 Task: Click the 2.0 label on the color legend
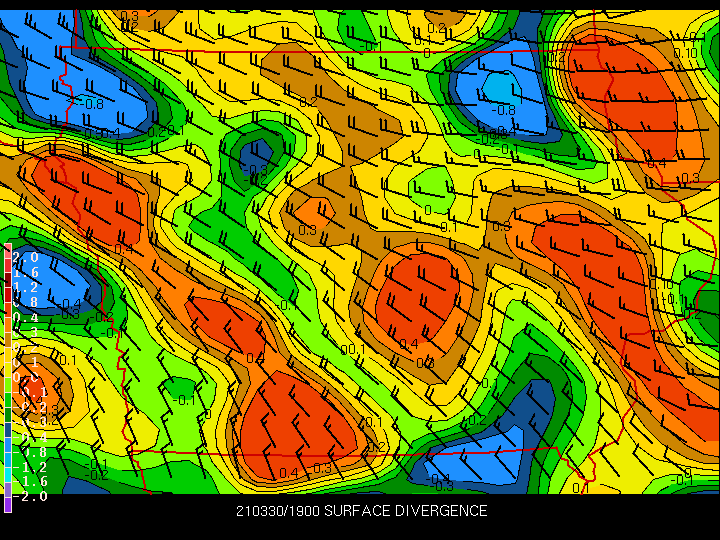pos(25,257)
